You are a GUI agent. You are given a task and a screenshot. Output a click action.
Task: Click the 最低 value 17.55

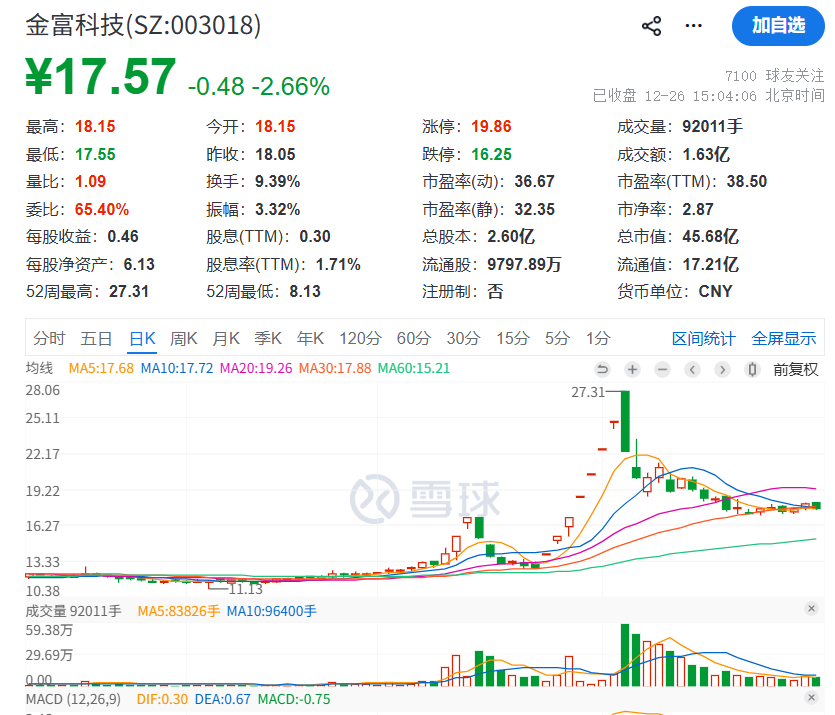click(x=95, y=154)
